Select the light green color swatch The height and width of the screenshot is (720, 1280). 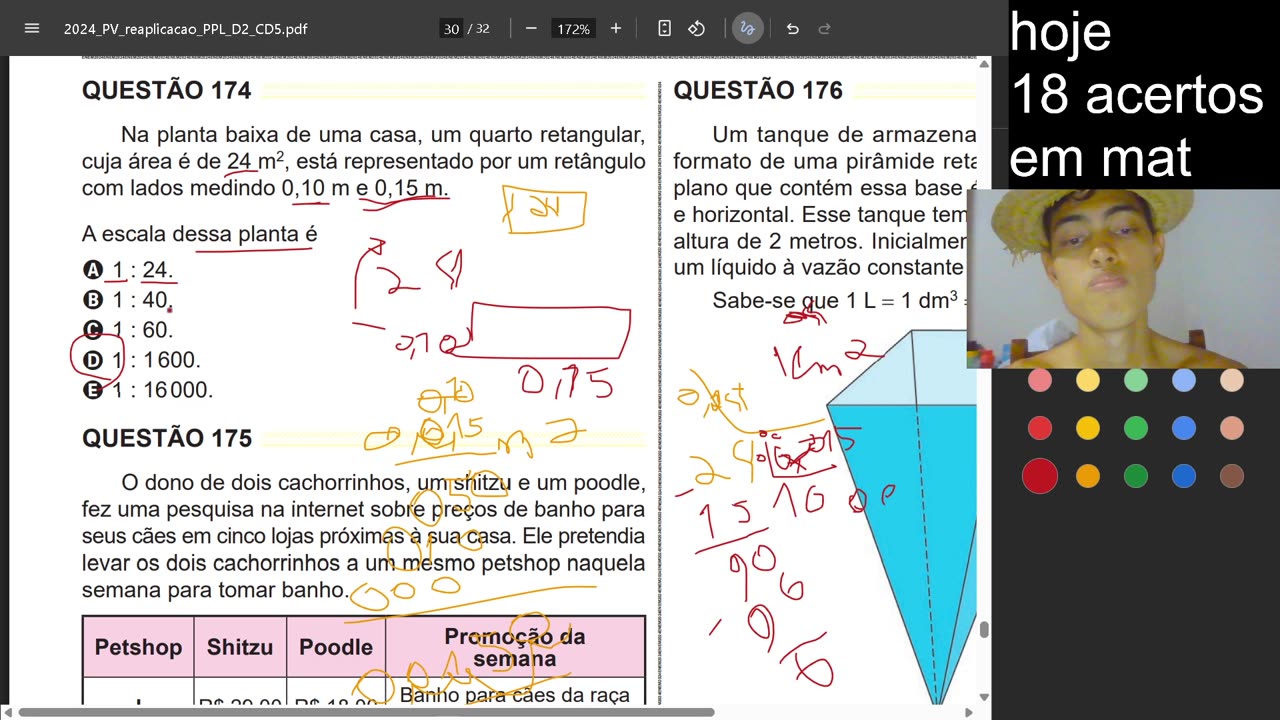[1136, 380]
